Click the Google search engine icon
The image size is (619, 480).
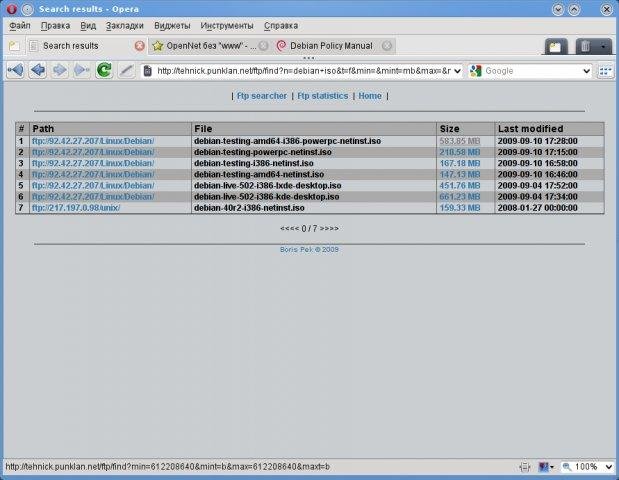click(476, 71)
